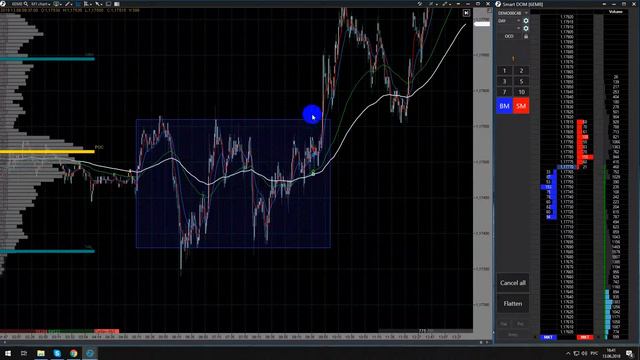Open Chrome from the taskbar
The width and height of the screenshot is (640, 360).
coord(73,353)
